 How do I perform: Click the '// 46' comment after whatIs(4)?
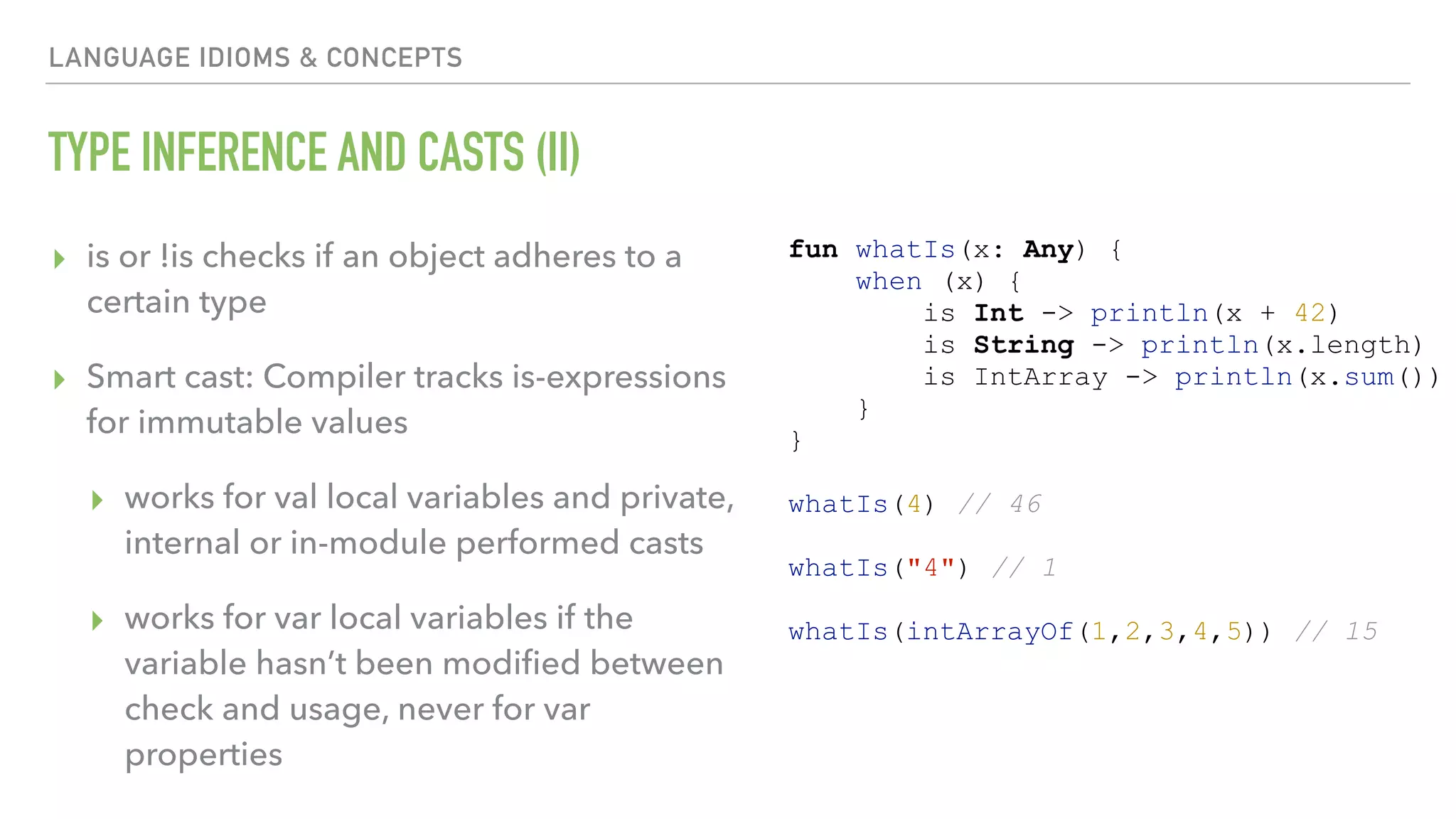tap(999, 504)
